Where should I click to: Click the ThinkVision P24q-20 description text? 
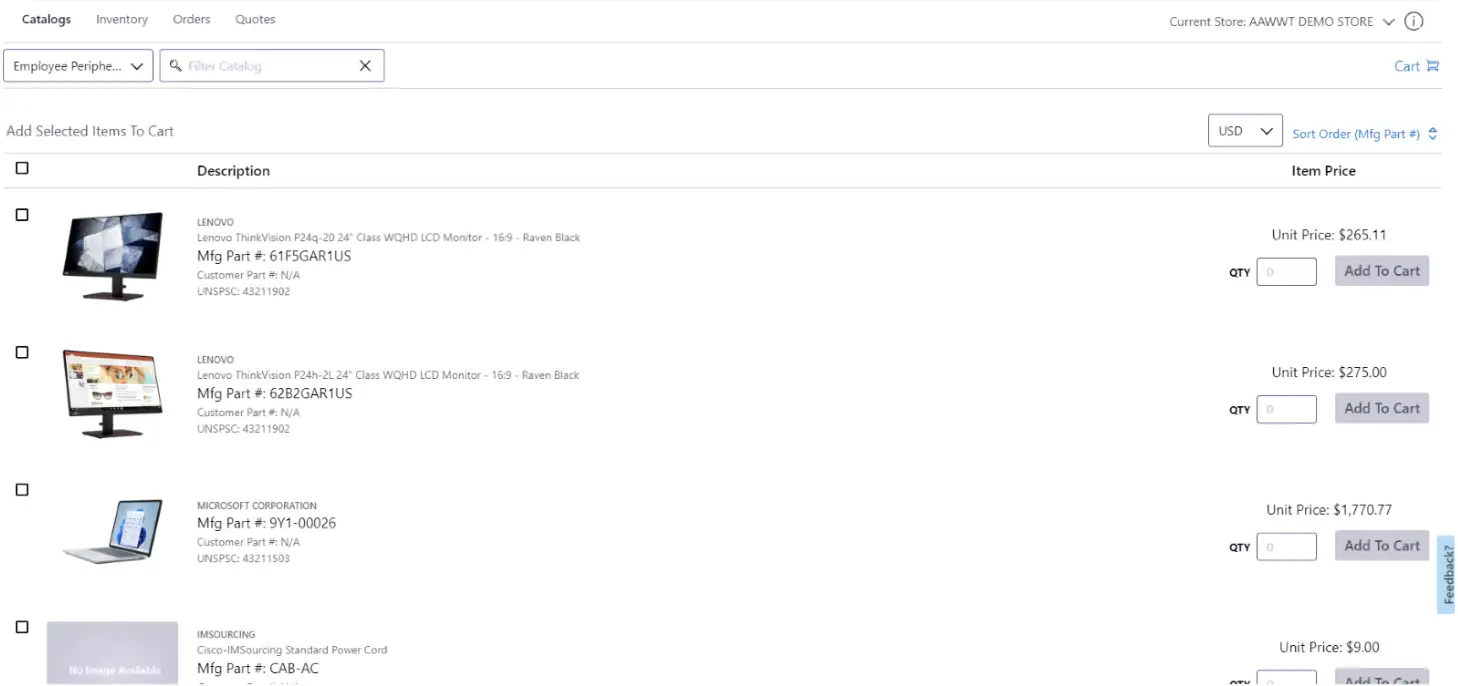click(x=388, y=238)
